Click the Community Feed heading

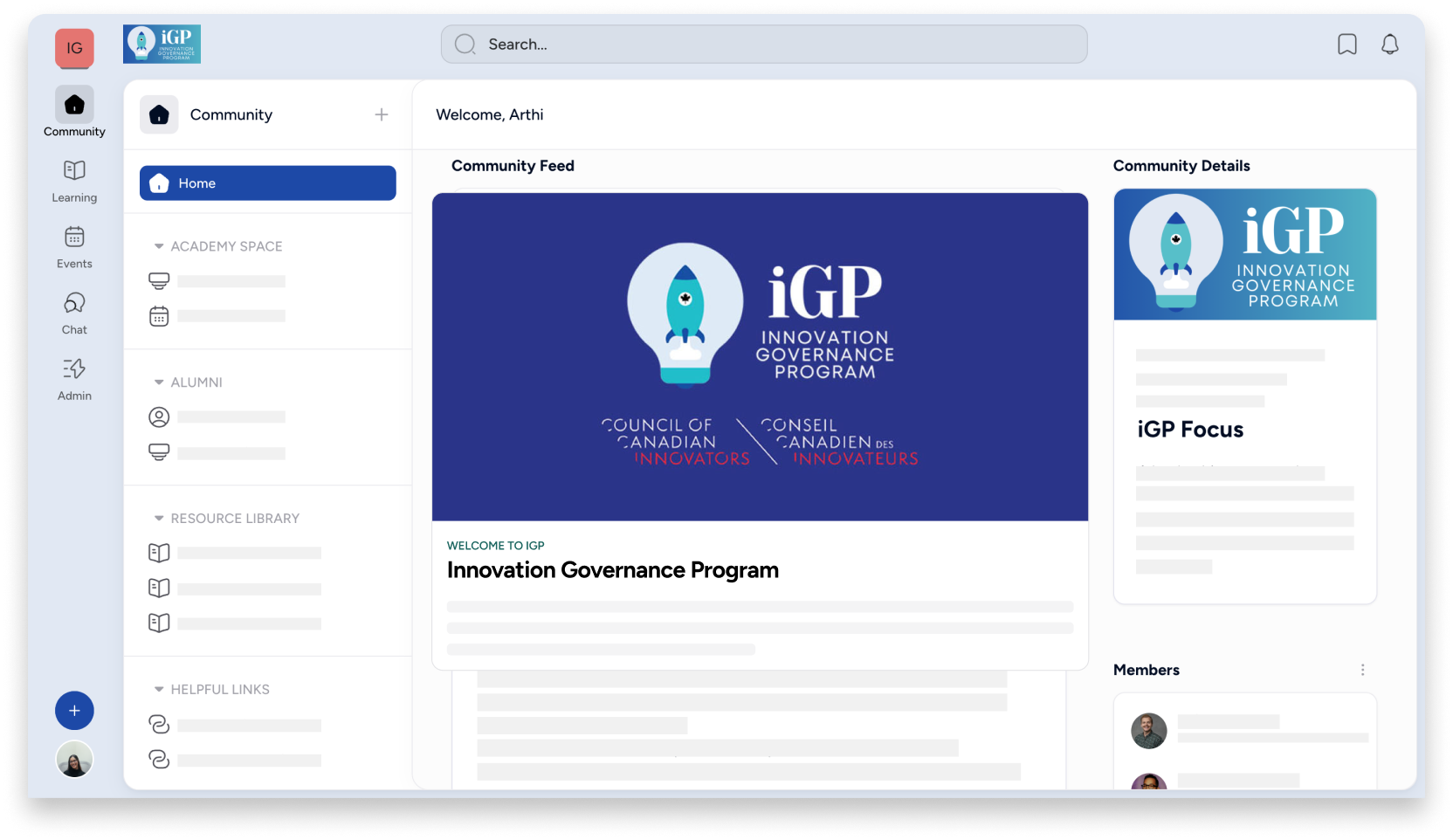coord(513,166)
